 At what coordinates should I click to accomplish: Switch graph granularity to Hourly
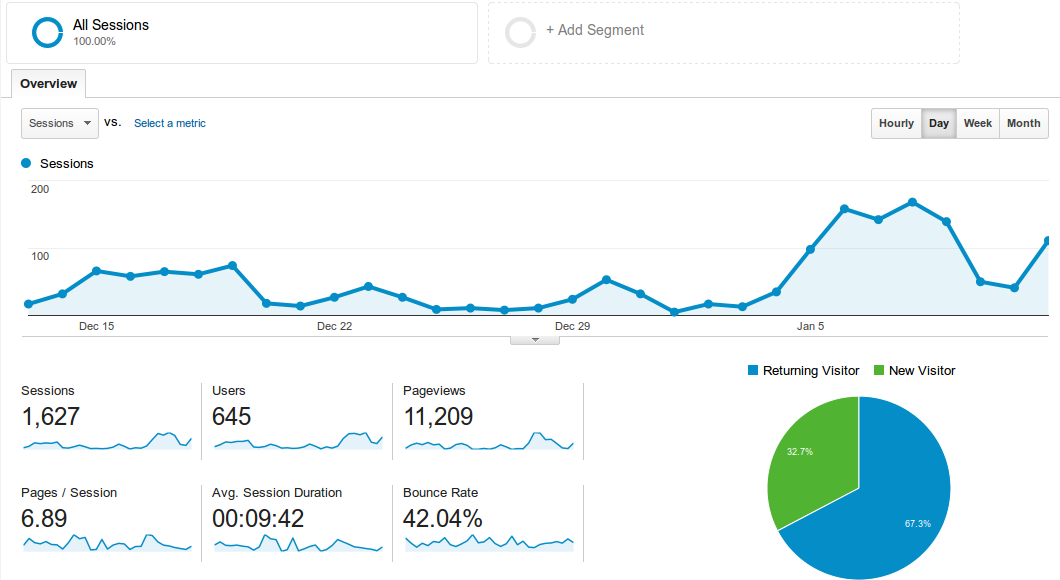click(896, 123)
